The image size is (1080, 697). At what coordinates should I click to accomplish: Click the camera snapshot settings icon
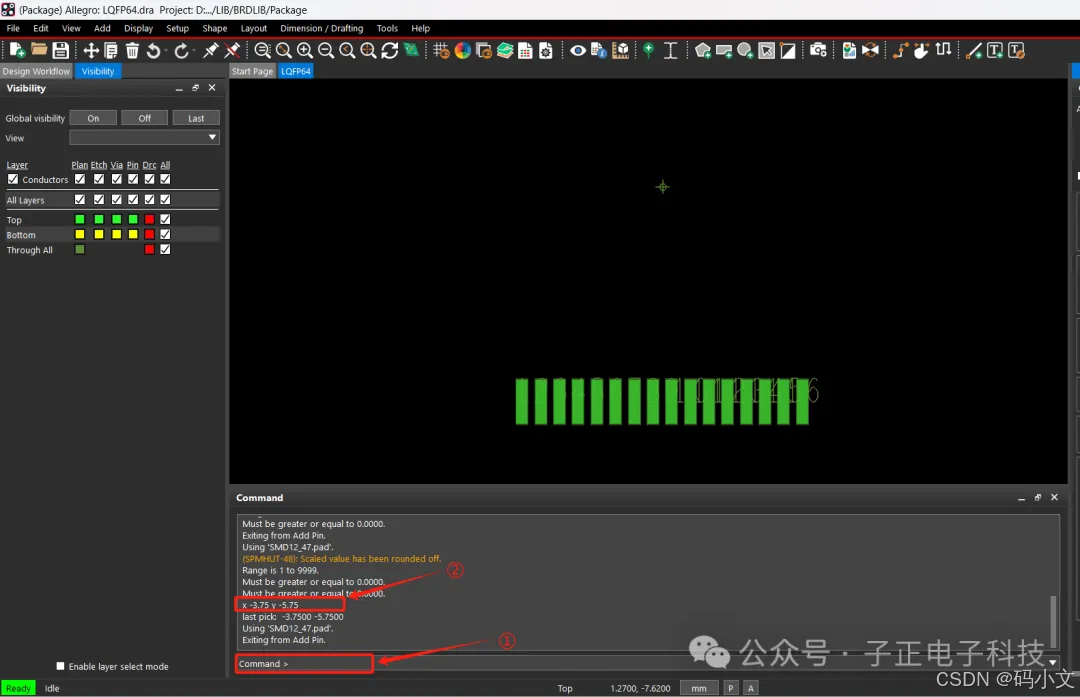coord(818,50)
